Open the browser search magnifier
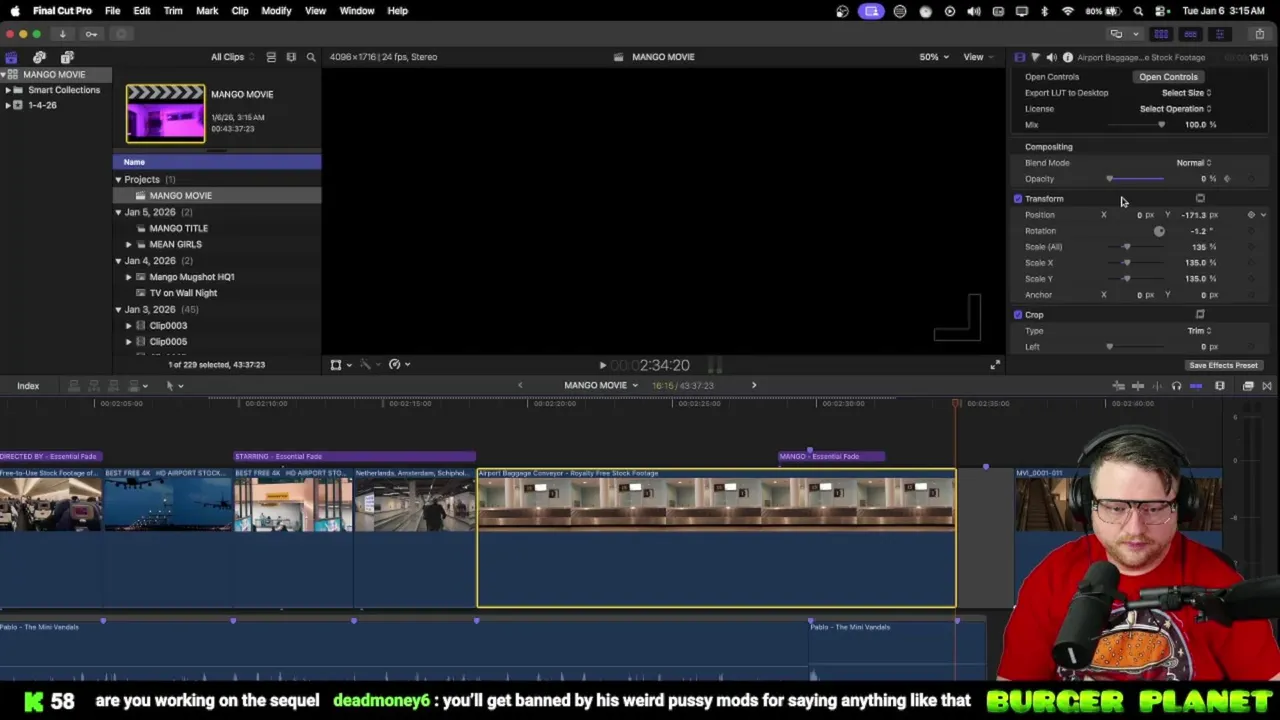This screenshot has height=720, width=1280. [x=311, y=57]
